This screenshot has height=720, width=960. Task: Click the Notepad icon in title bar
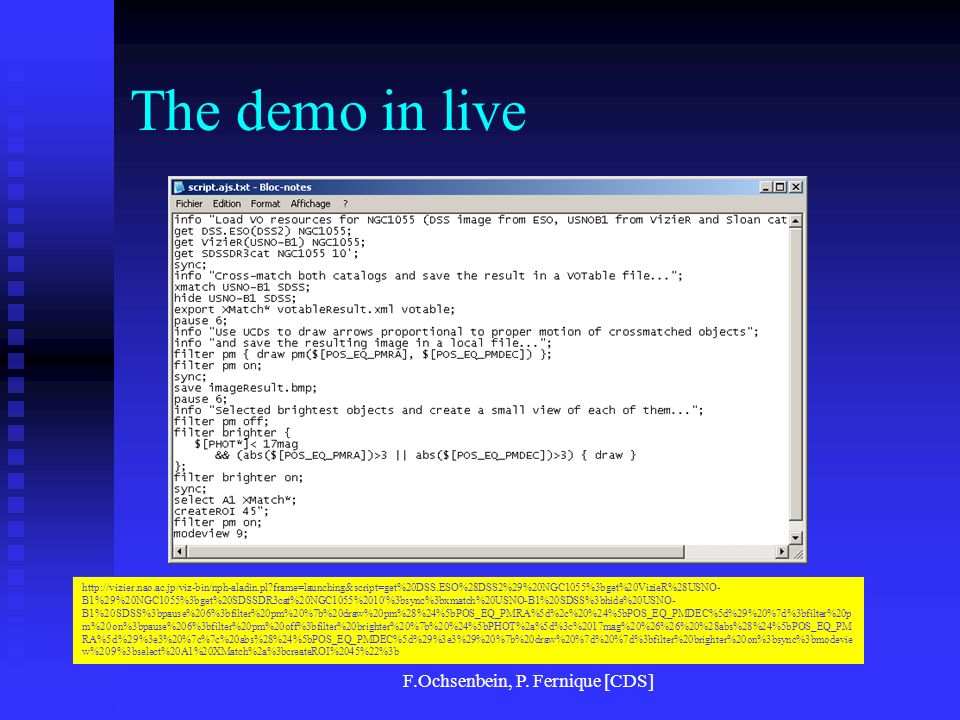click(179, 187)
